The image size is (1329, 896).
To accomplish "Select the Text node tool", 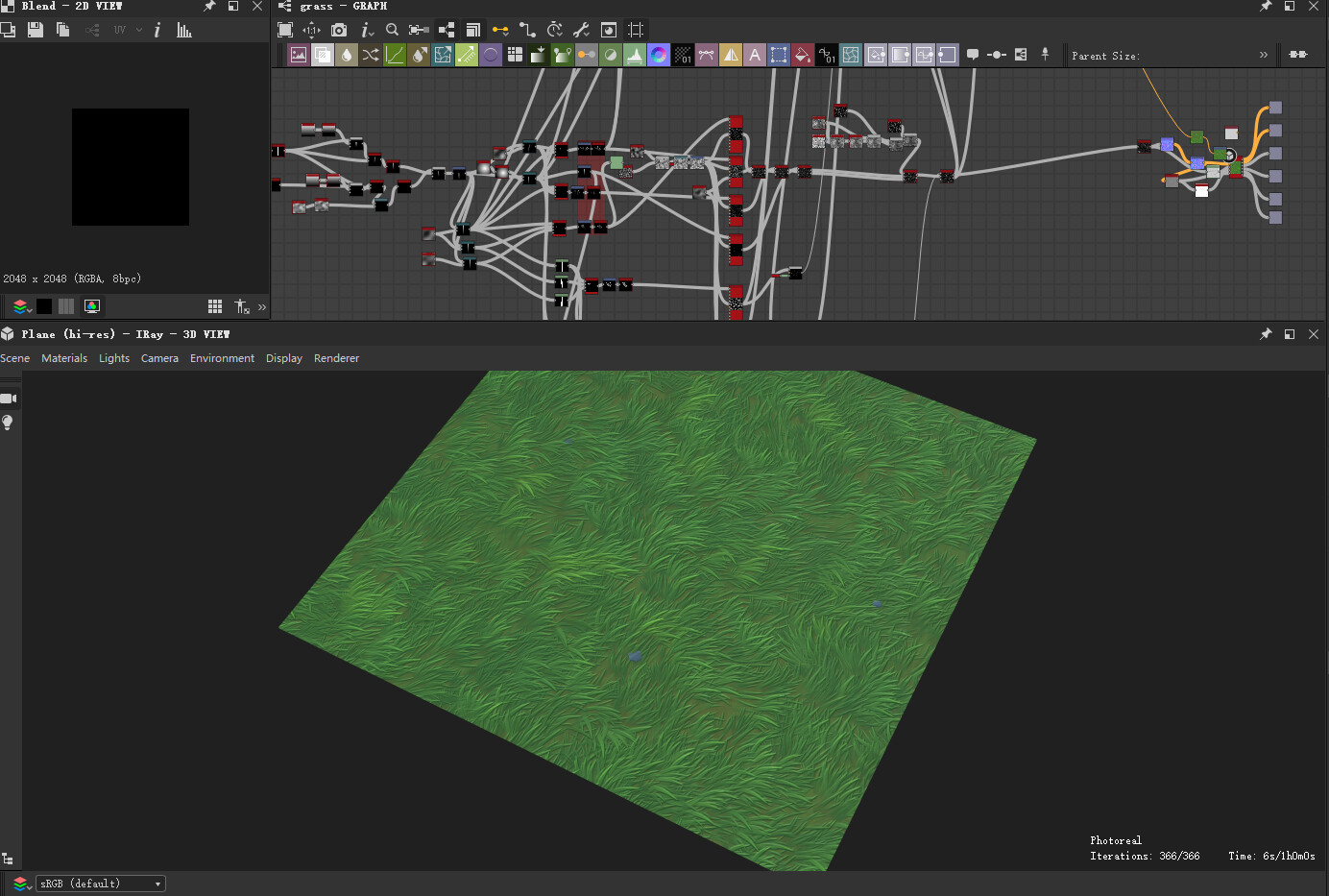I will point(755,55).
